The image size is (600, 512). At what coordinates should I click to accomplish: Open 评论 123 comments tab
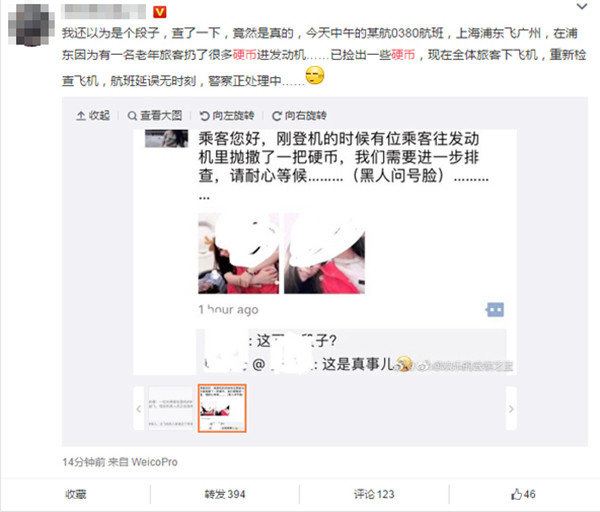(374, 494)
